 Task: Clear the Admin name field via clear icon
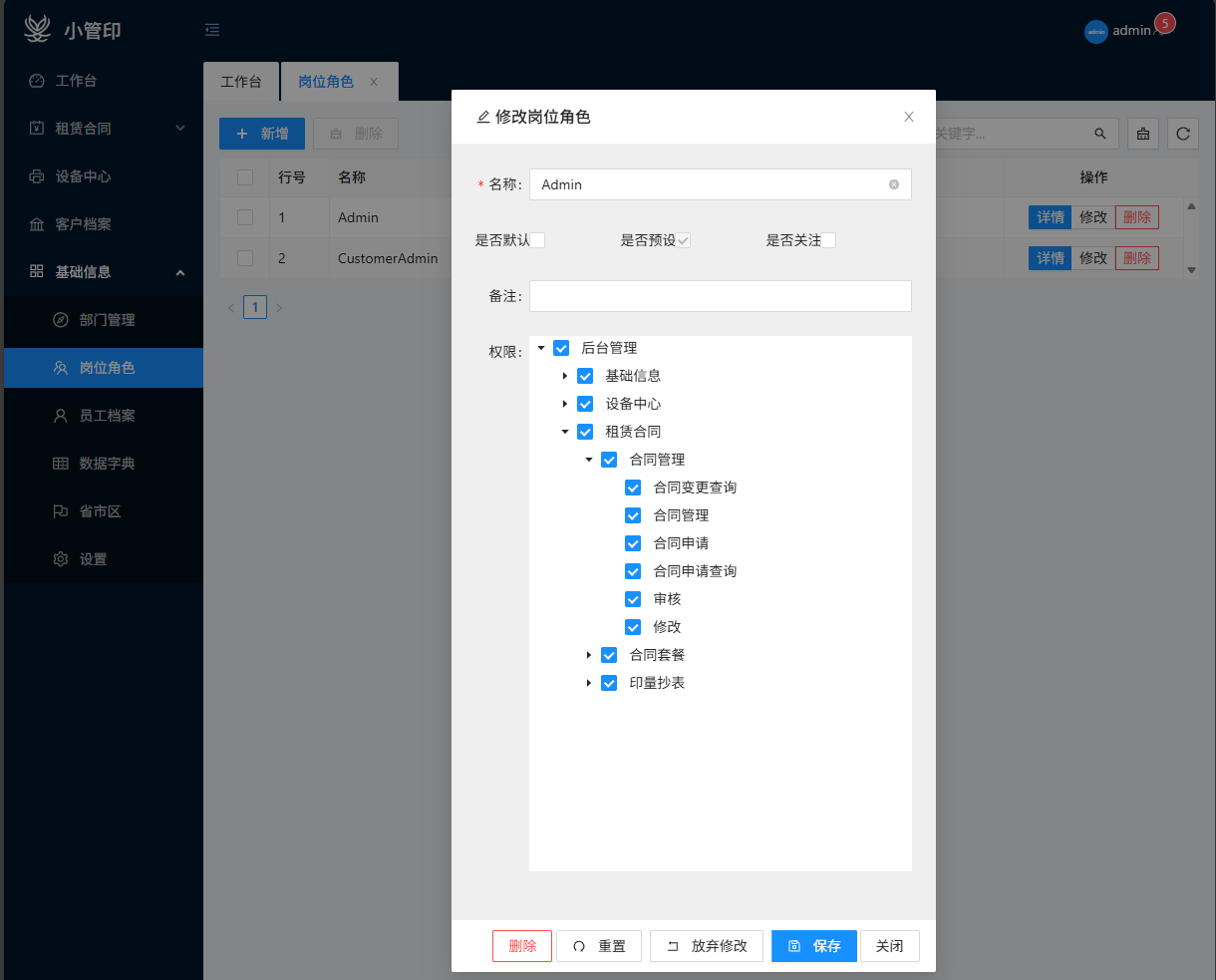click(894, 184)
